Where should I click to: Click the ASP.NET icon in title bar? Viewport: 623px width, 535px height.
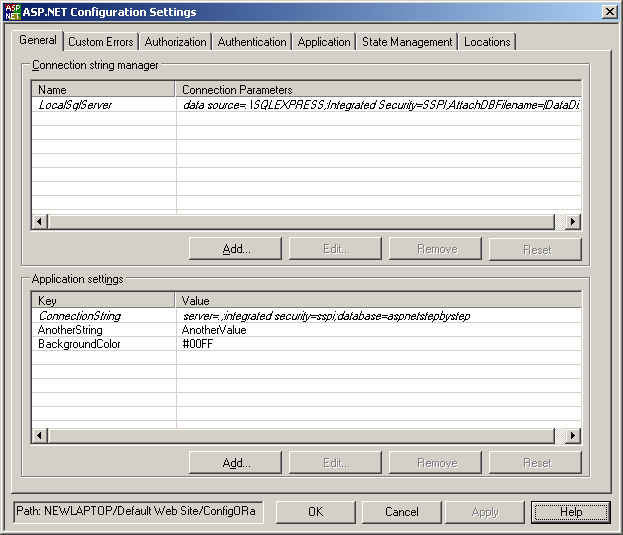[12, 12]
